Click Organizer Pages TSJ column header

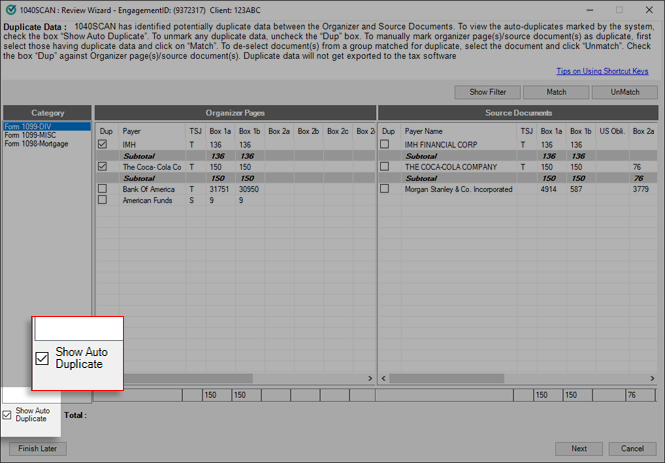pyautogui.click(x=196, y=131)
